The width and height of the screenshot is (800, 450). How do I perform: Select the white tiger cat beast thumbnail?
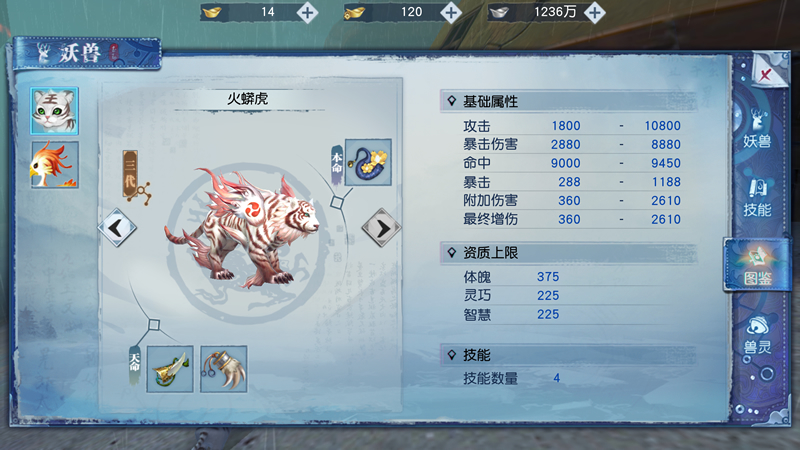click(x=54, y=111)
